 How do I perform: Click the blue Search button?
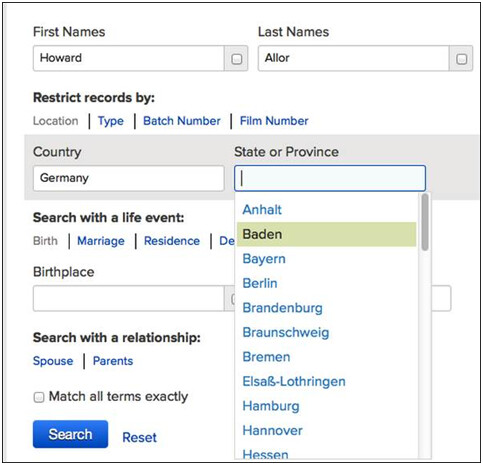pos(70,434)
